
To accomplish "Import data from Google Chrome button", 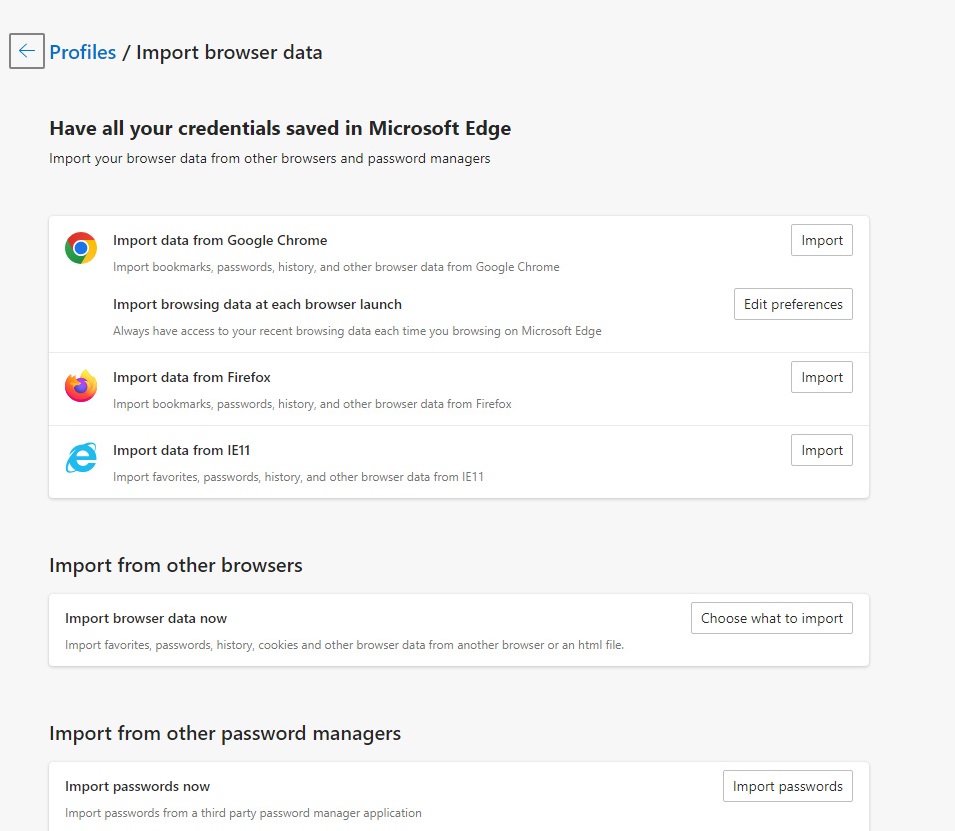I will point(822,240).
